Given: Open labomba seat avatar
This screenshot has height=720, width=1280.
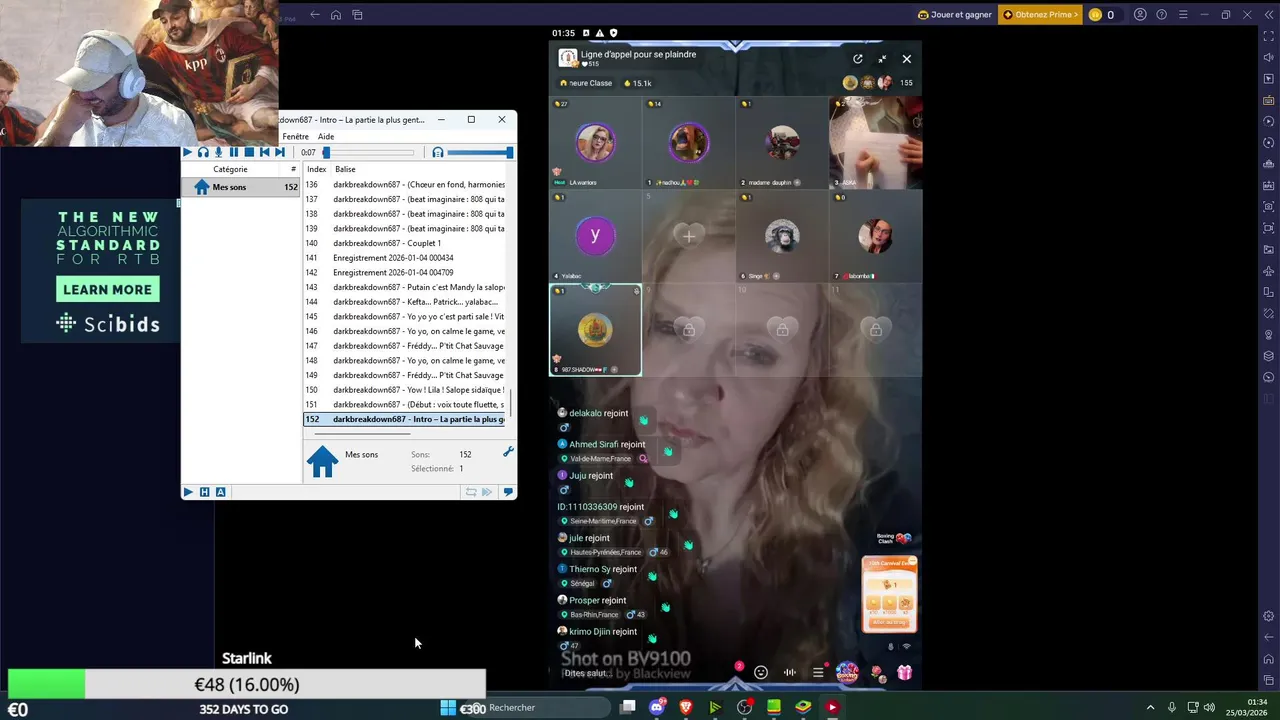Looking at the screenshot, I should (x=876, y=236).
